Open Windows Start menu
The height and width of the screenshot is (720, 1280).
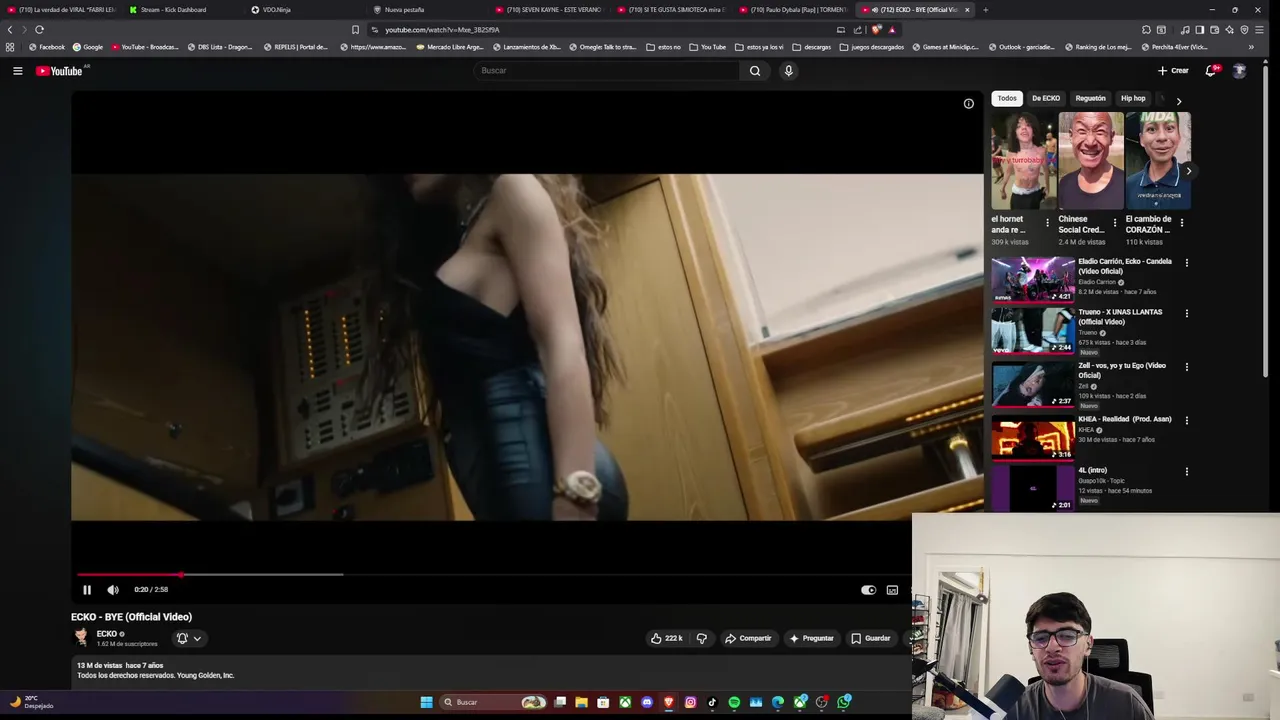(426, 702)
